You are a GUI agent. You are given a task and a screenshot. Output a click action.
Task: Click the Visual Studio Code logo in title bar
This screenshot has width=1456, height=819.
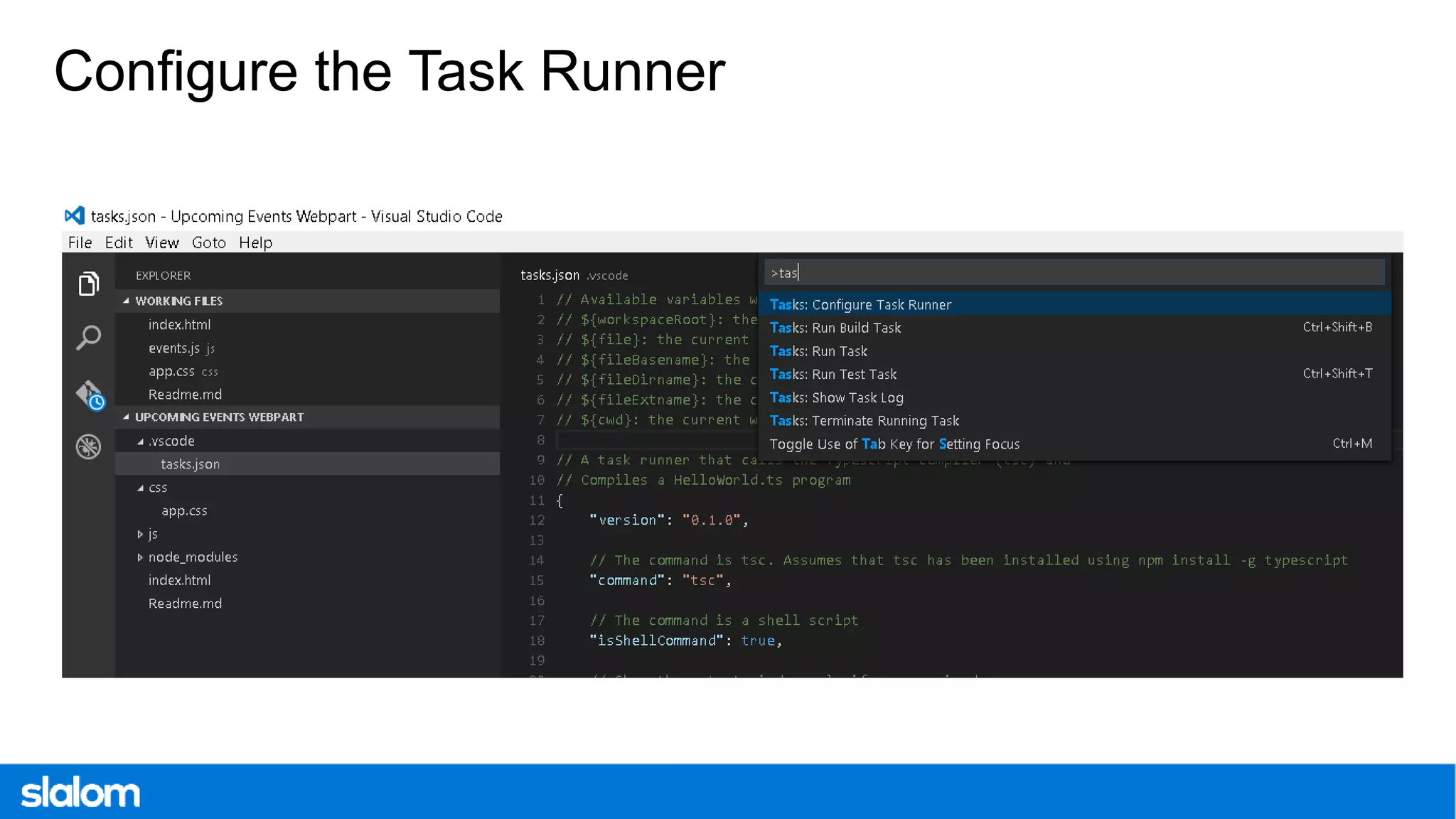[75, 215]
